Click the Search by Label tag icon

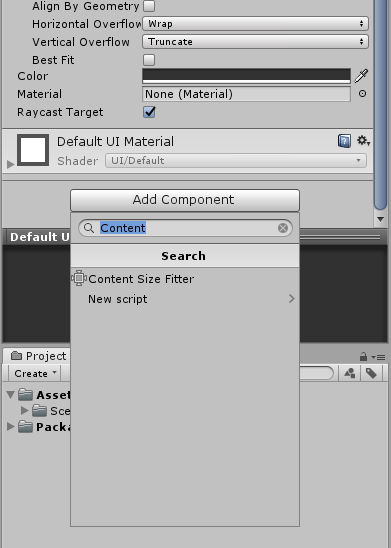[x=371, y=373]
